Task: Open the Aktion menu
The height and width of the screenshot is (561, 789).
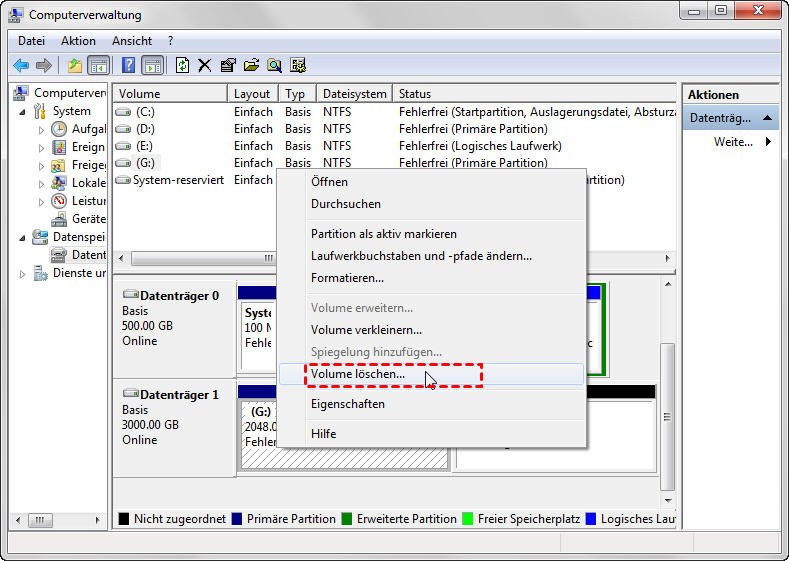Action: [78, 41]
